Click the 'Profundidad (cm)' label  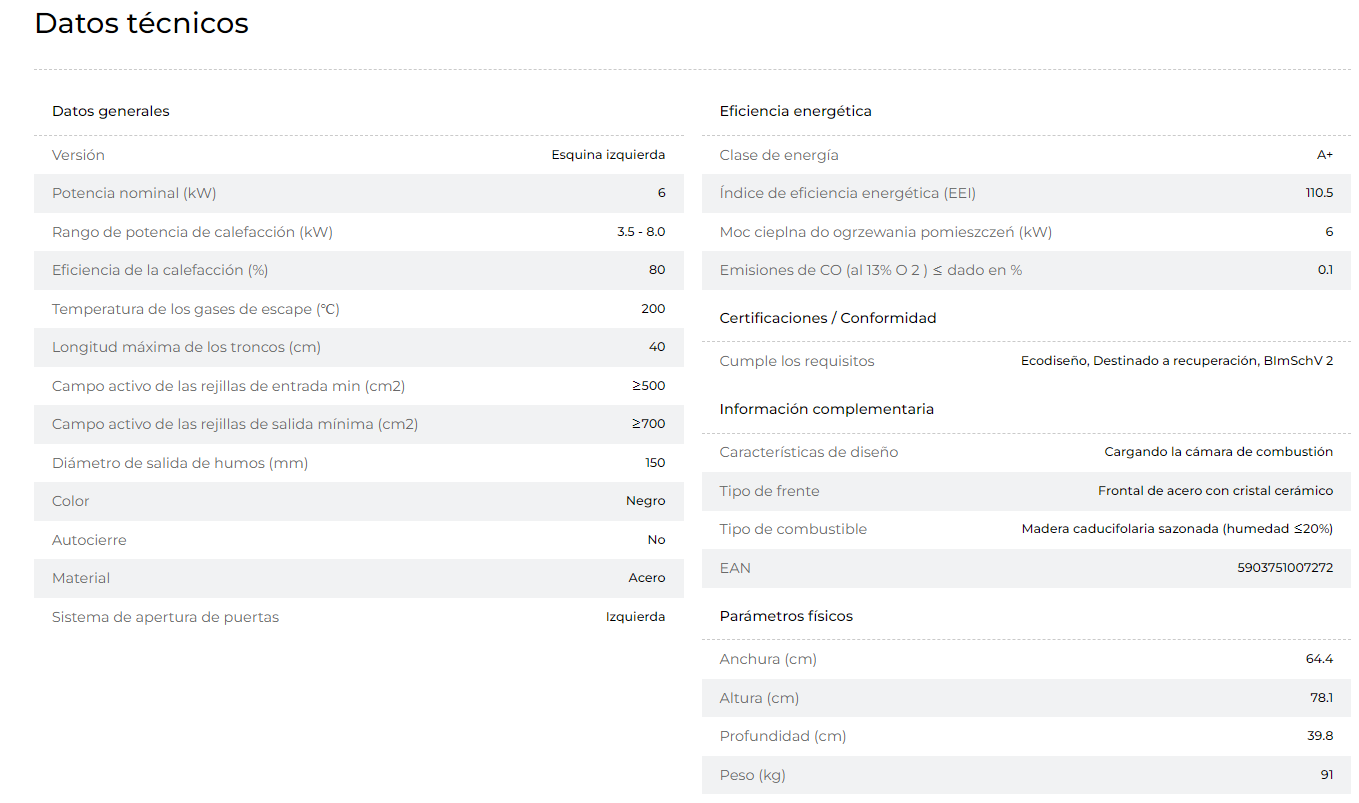783,736
